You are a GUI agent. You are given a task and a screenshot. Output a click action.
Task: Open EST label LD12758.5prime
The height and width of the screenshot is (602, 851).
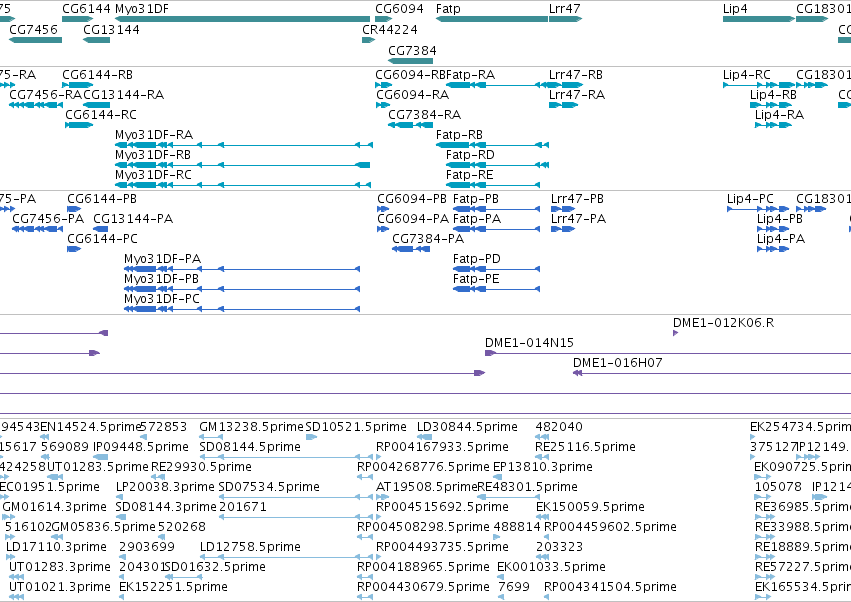pyautogui.click(x=250, y=547)
